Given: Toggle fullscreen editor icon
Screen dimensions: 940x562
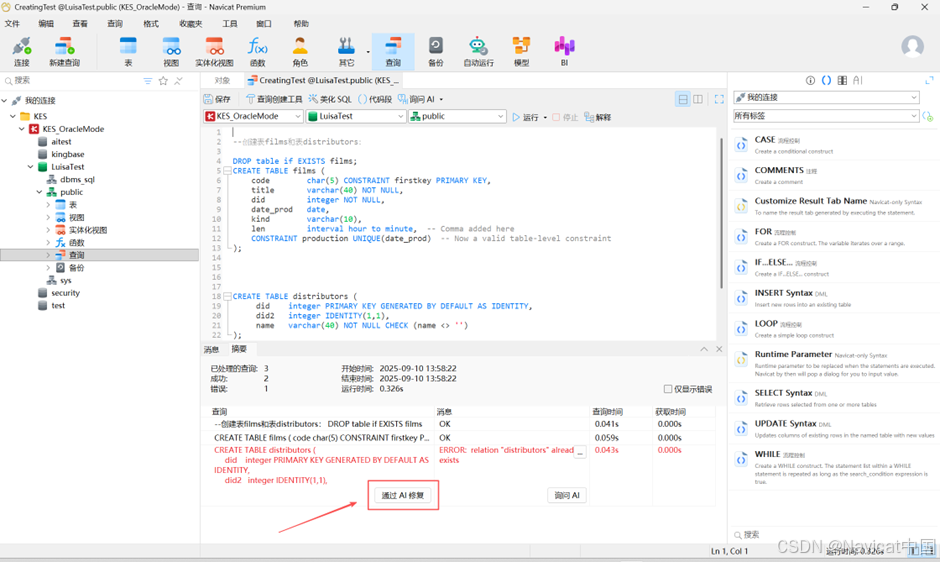Looking at the screenshot, I should coord(719,99).
